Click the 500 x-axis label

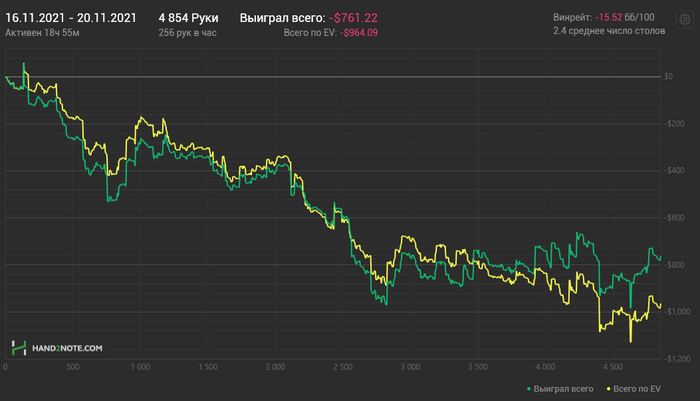[x=73, y=367]
